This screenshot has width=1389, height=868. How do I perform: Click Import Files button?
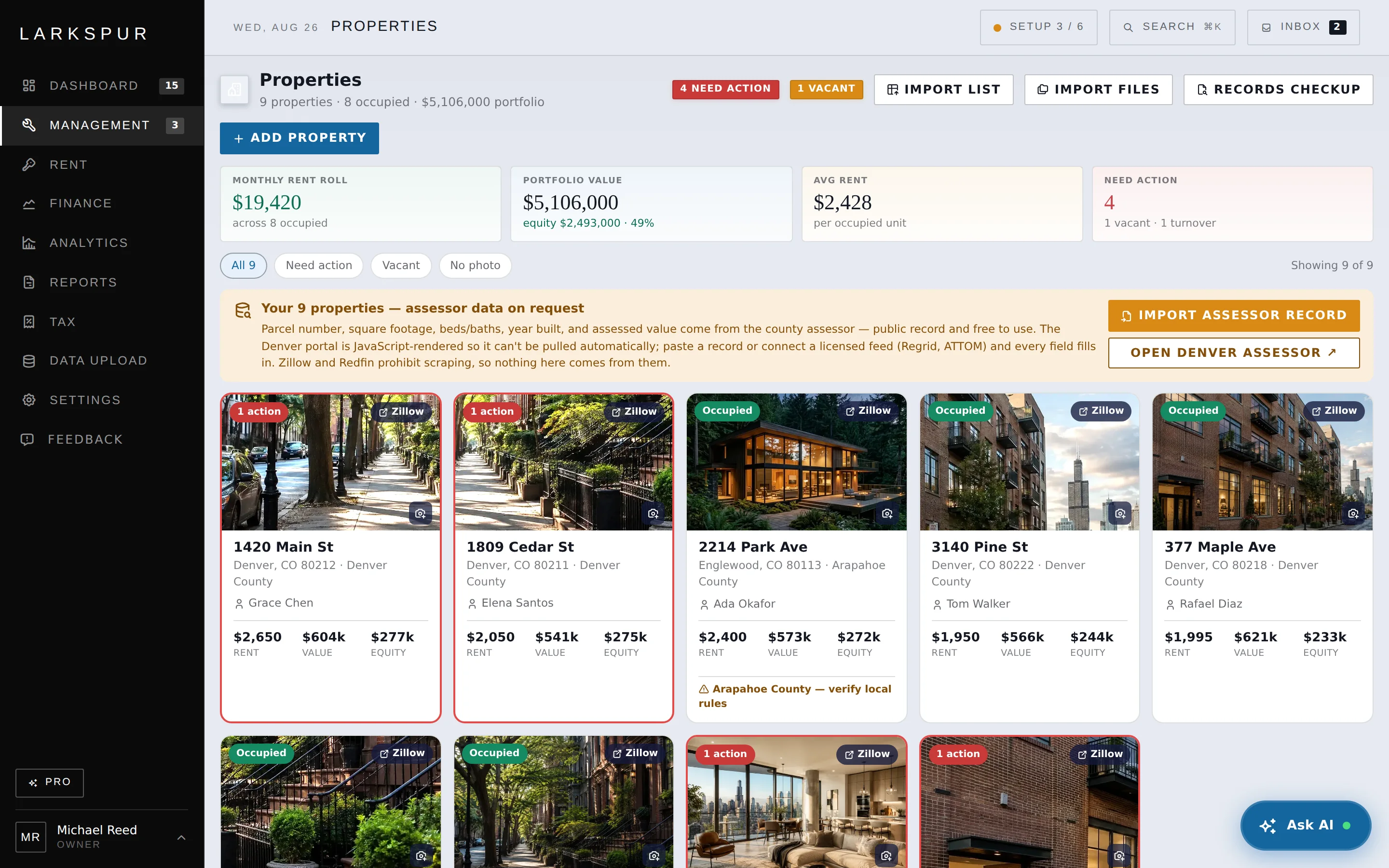1098,90
